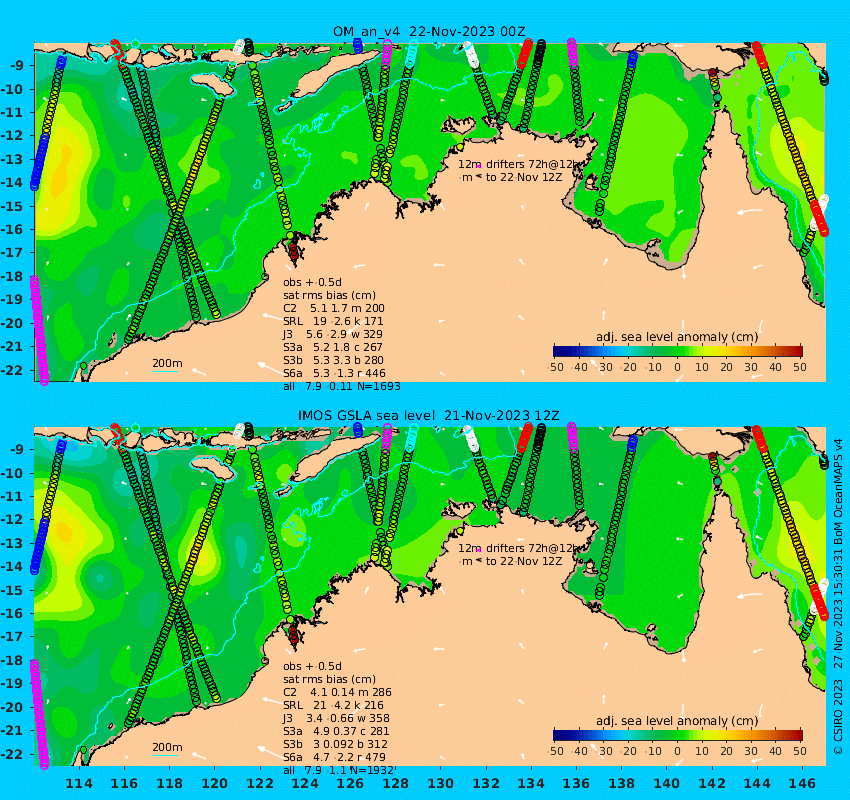Click '12m drifters 72h@12h' label in top panel

coord(518,164)
